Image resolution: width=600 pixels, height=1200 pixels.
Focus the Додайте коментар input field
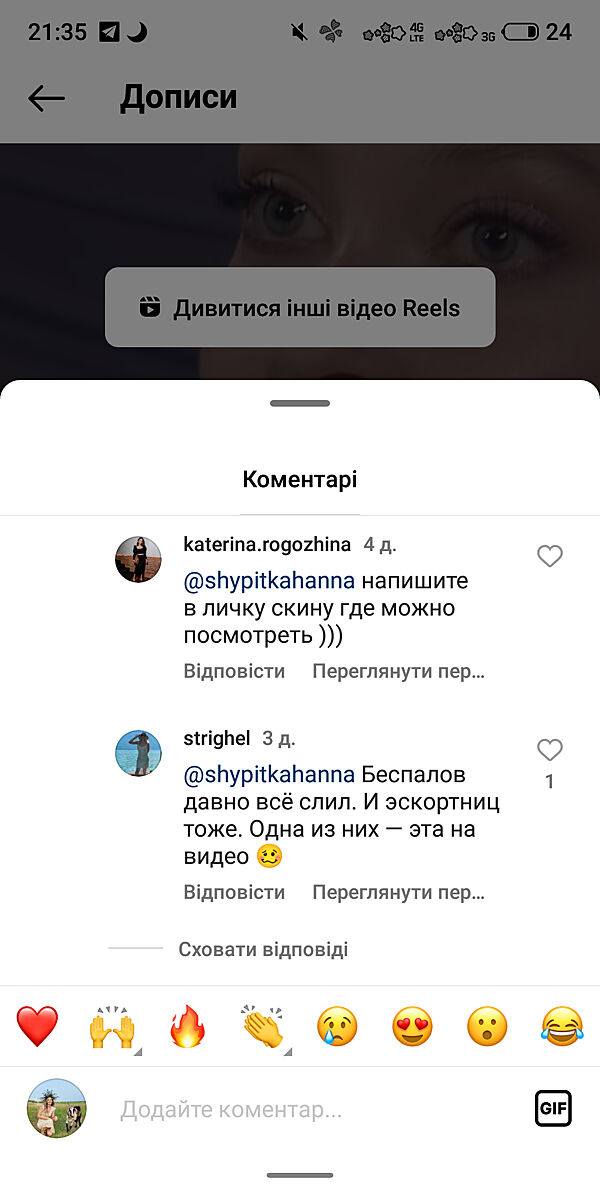[x=300, y=1109]
